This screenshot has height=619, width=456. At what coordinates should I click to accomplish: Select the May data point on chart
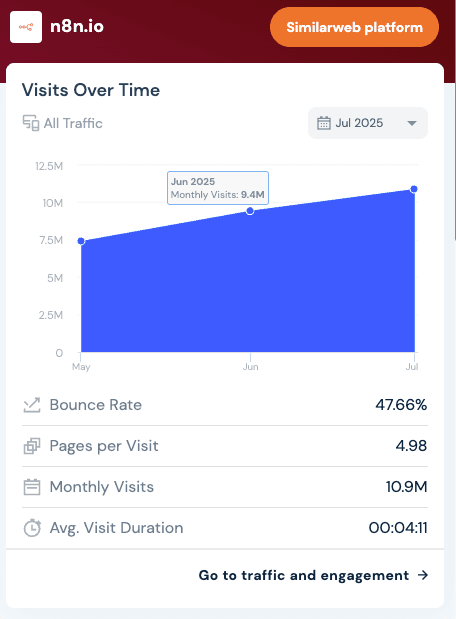tap(81, 241)
